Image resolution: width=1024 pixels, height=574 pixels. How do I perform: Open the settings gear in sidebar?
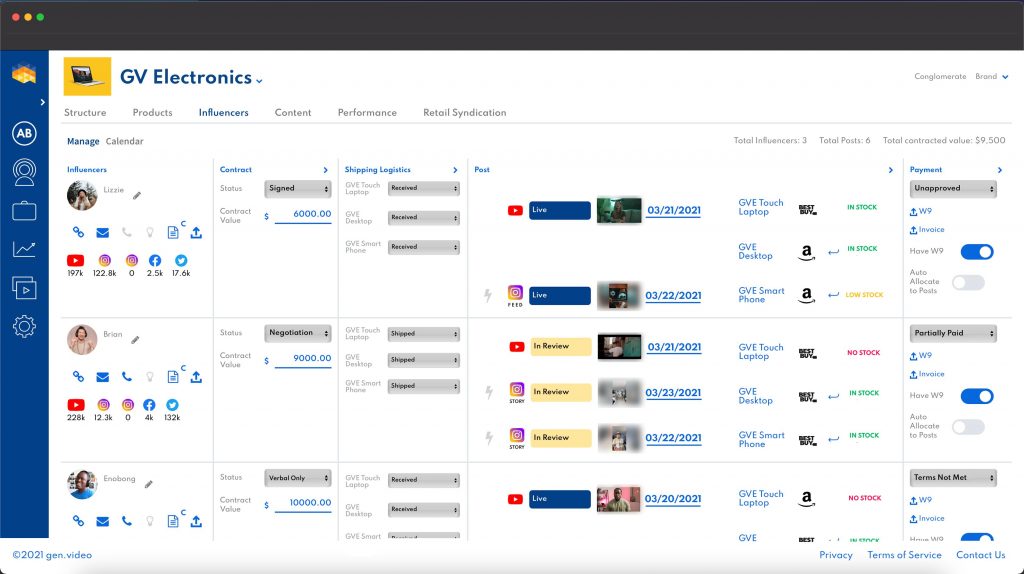24,326
